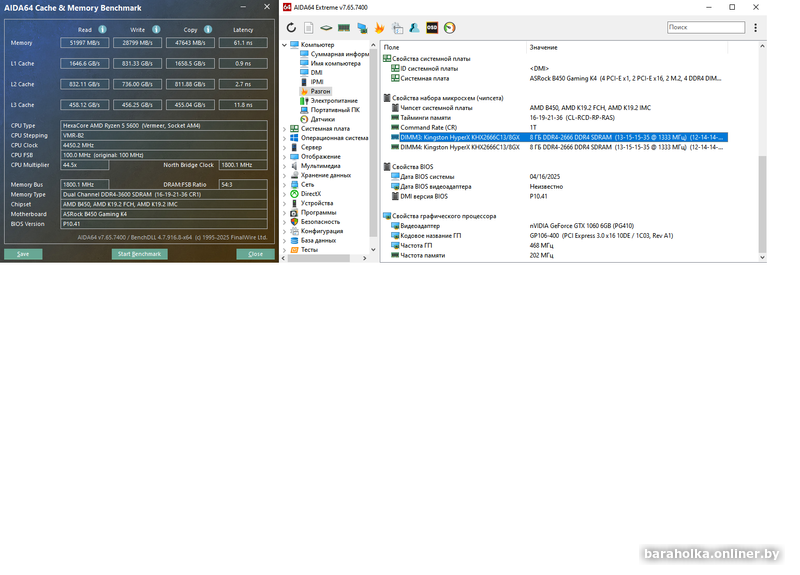Open Электропитание in the tree

(329, 101)
